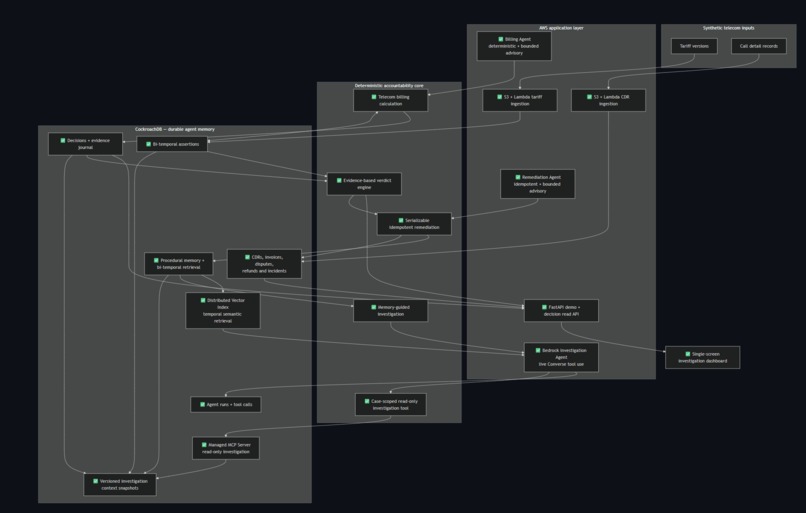Click the check icon beside Telecom billing calculation
Screen dimensions: 806x513
(374, 97)
